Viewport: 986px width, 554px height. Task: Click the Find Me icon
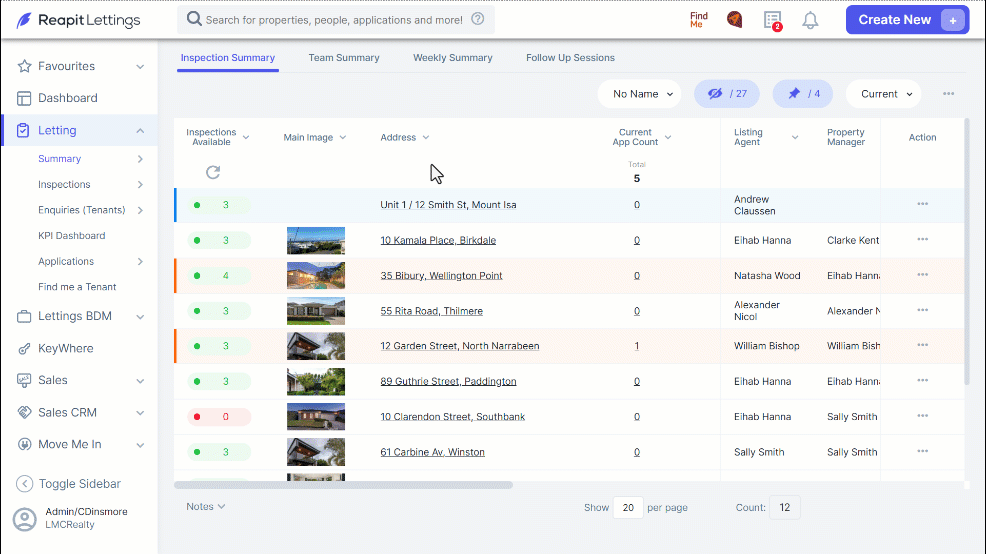pyautogui.click(x=699, y=19)
